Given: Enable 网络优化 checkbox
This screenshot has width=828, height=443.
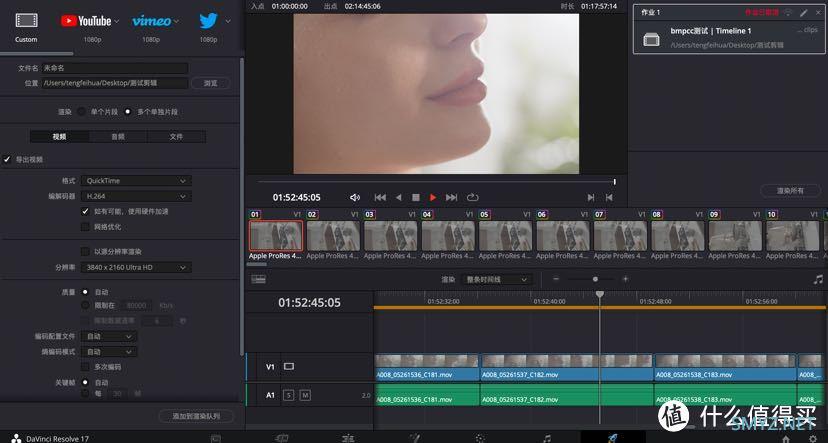Looking at the screenshot, I should coord(85,227).
